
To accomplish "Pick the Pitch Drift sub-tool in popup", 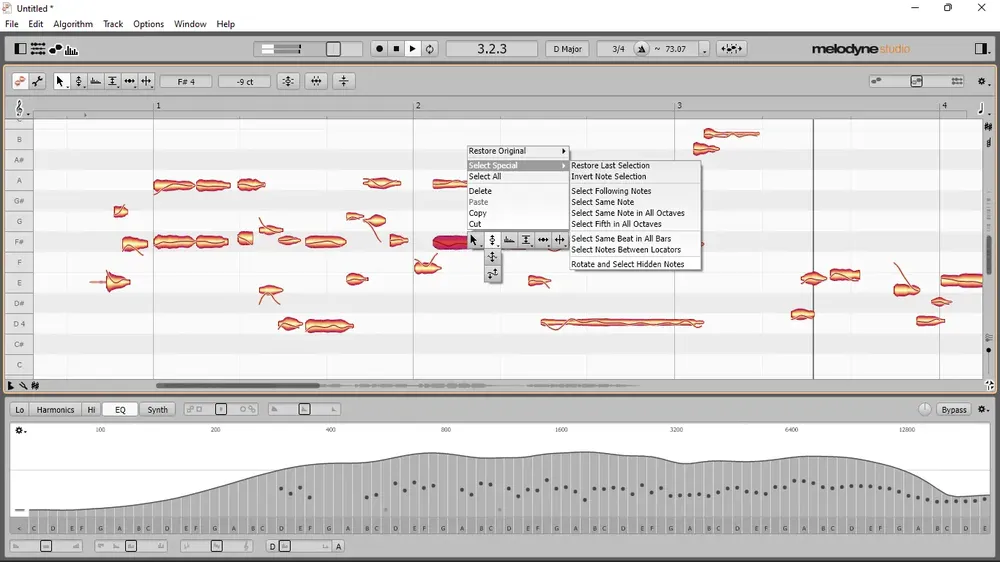I will click(492, 274).
